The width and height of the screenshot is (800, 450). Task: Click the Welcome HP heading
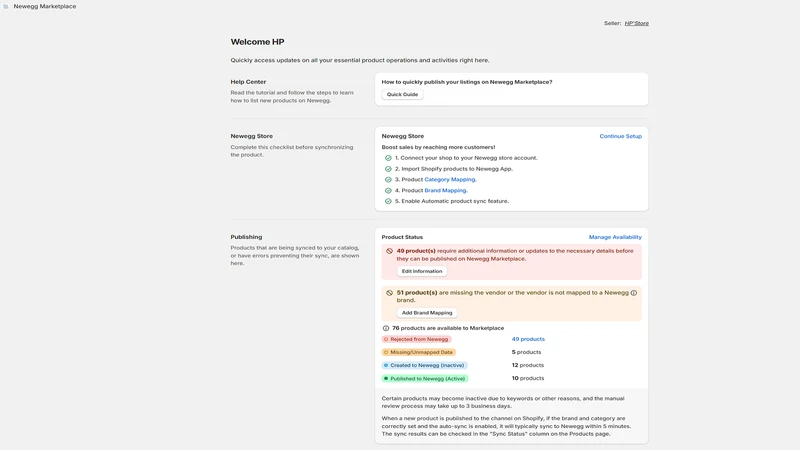click(257, 42)
